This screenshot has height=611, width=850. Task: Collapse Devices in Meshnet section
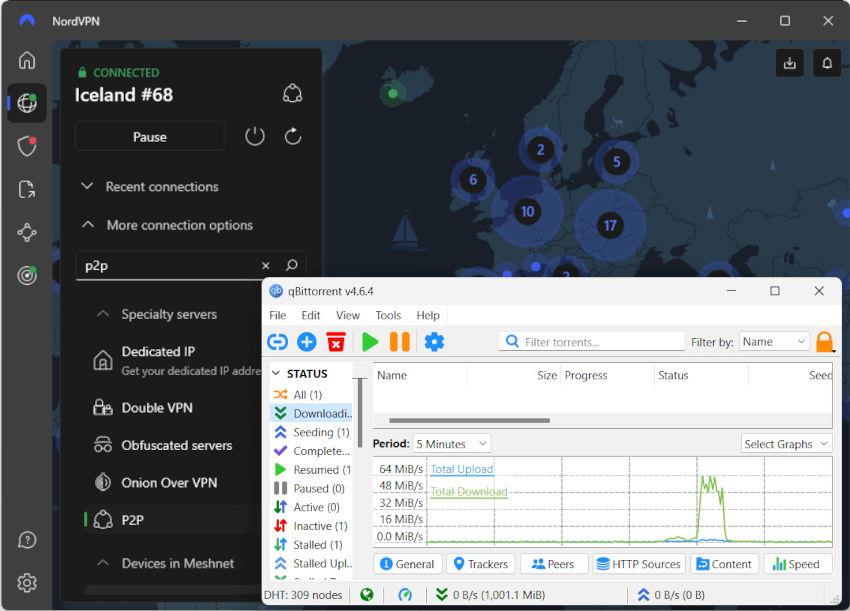coord(165,563)
